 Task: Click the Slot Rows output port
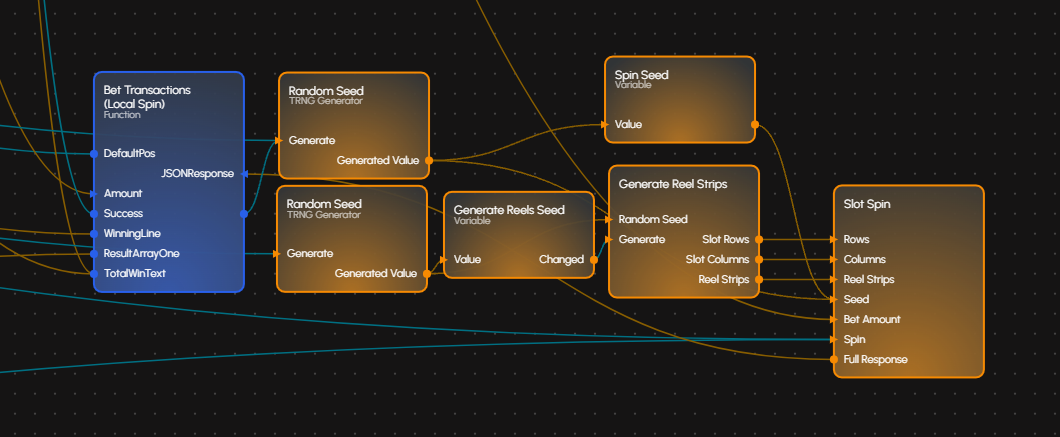coord(758,239)
